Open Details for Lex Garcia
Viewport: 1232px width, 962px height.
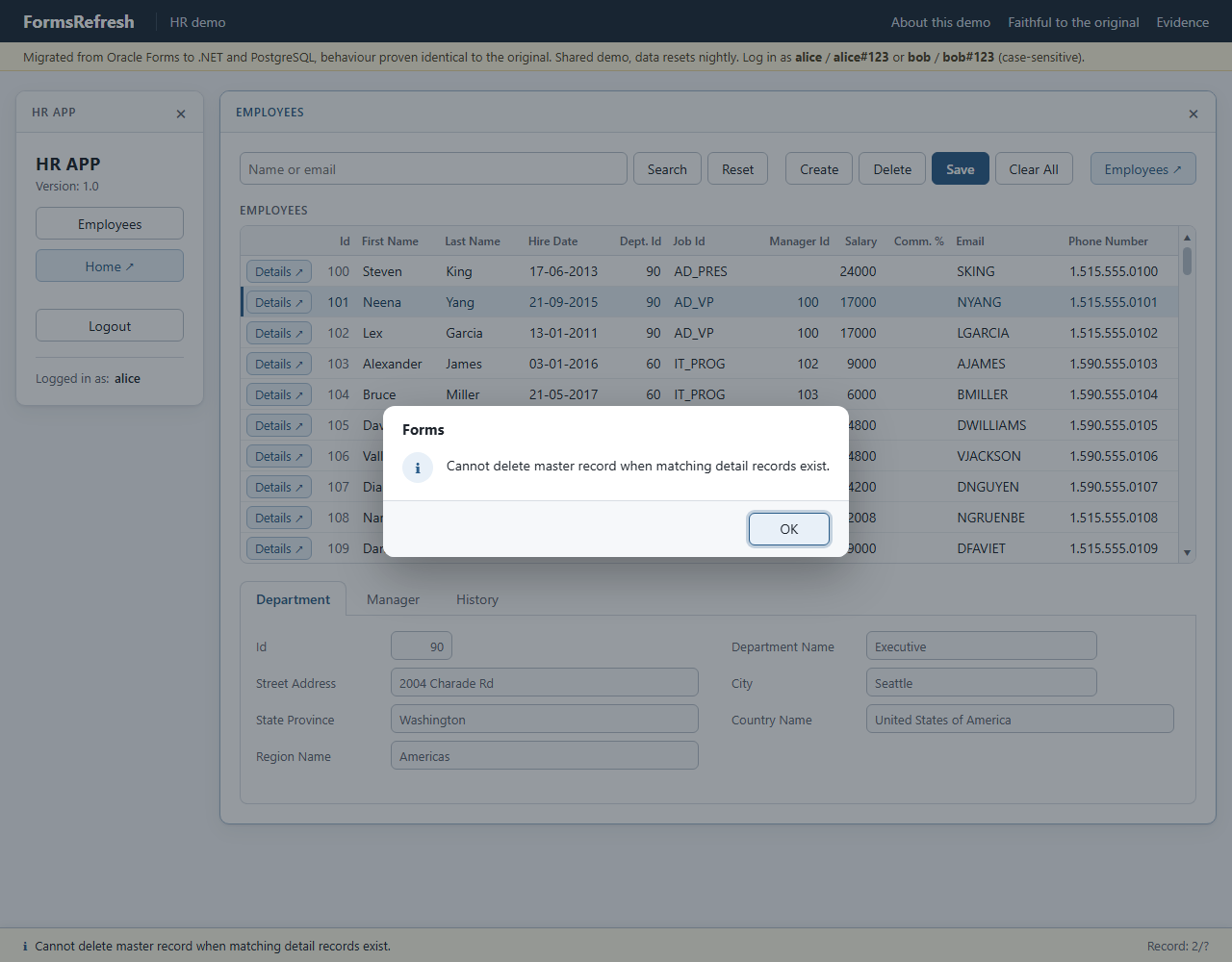(x=279, y=334)
